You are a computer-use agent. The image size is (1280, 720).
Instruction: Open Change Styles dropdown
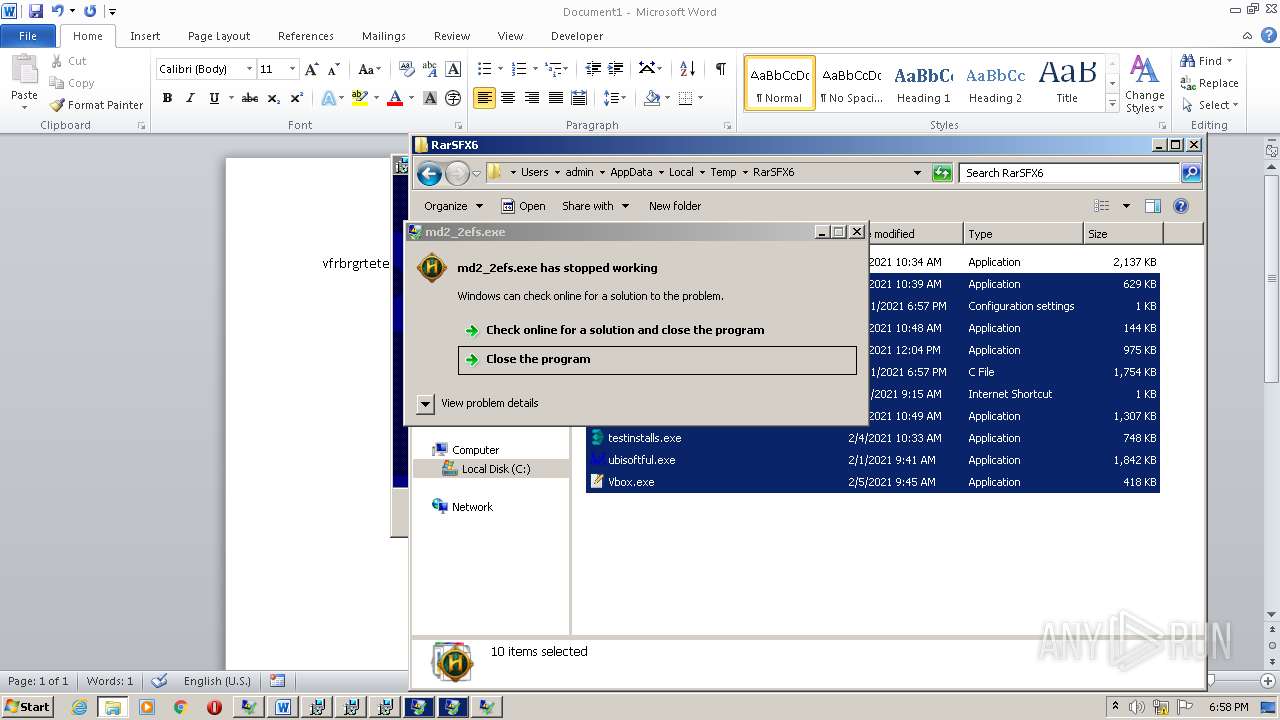coord(1145,86)
